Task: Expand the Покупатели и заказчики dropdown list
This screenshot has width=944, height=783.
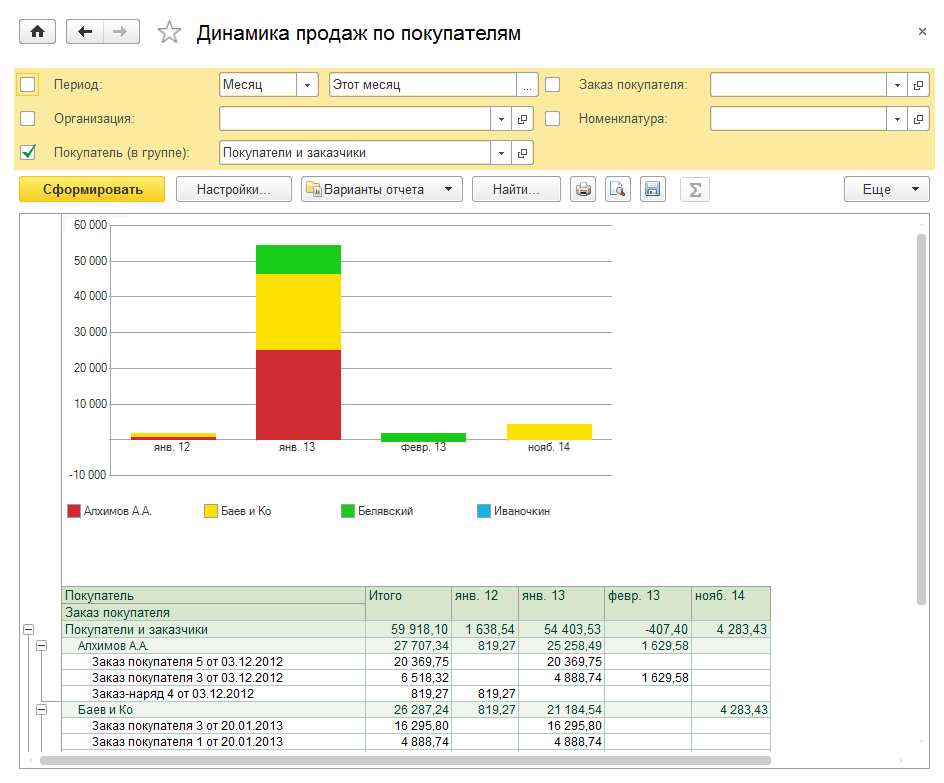Action: coord(501,153)
